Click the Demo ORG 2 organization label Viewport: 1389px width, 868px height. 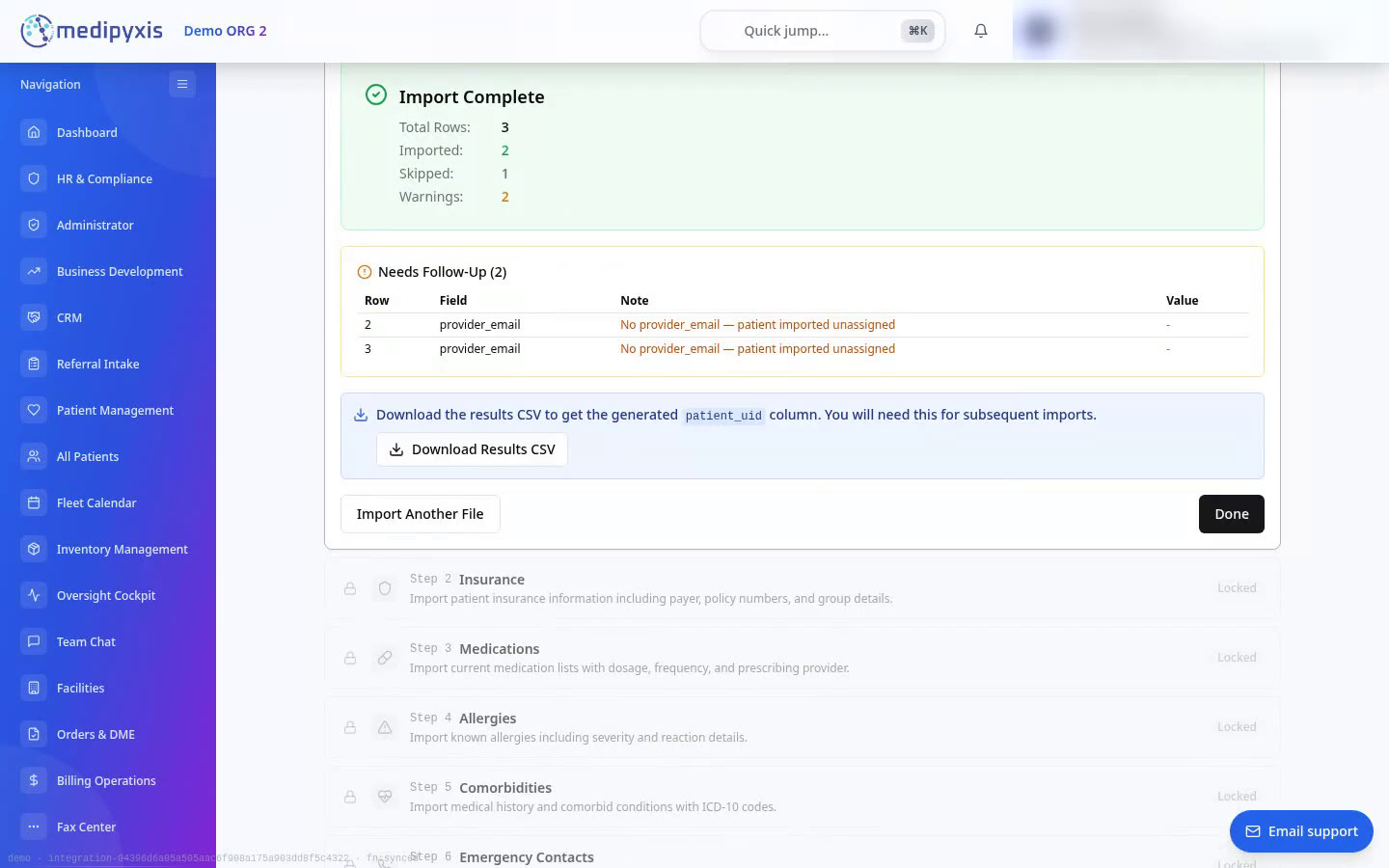[225, 31]
